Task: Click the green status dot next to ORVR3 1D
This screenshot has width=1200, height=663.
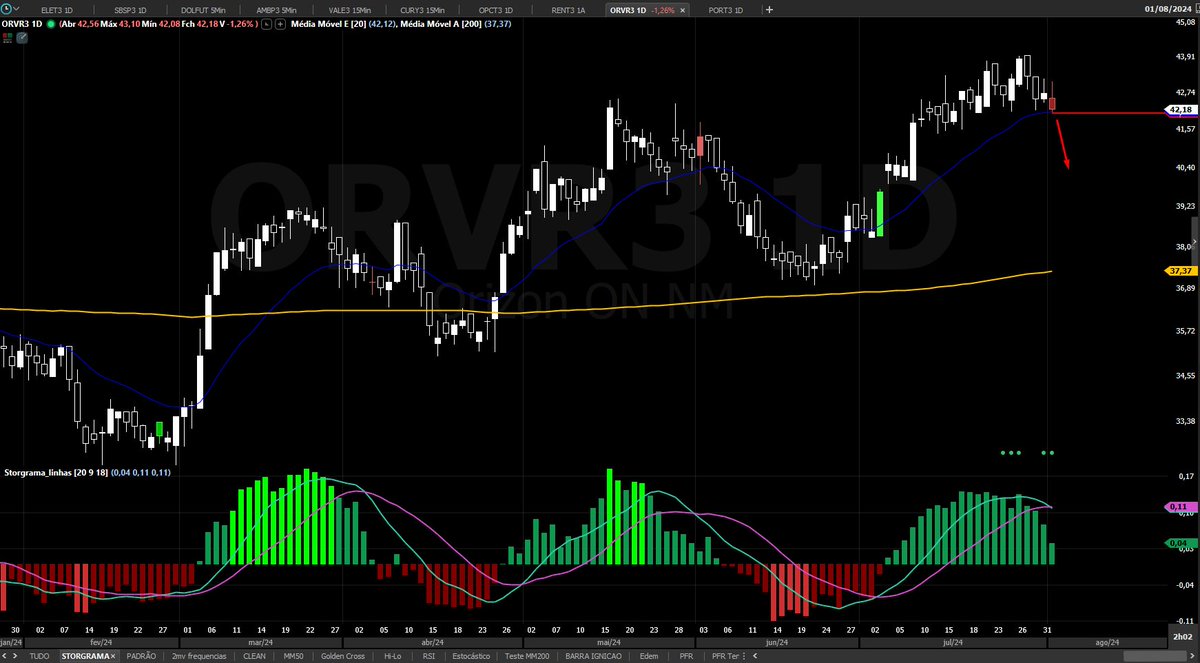Action: (x=50, y=22)
